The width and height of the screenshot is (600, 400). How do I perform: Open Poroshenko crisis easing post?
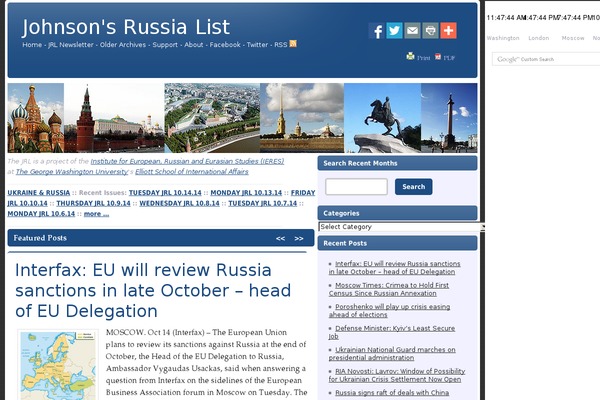tap(390, 311)
